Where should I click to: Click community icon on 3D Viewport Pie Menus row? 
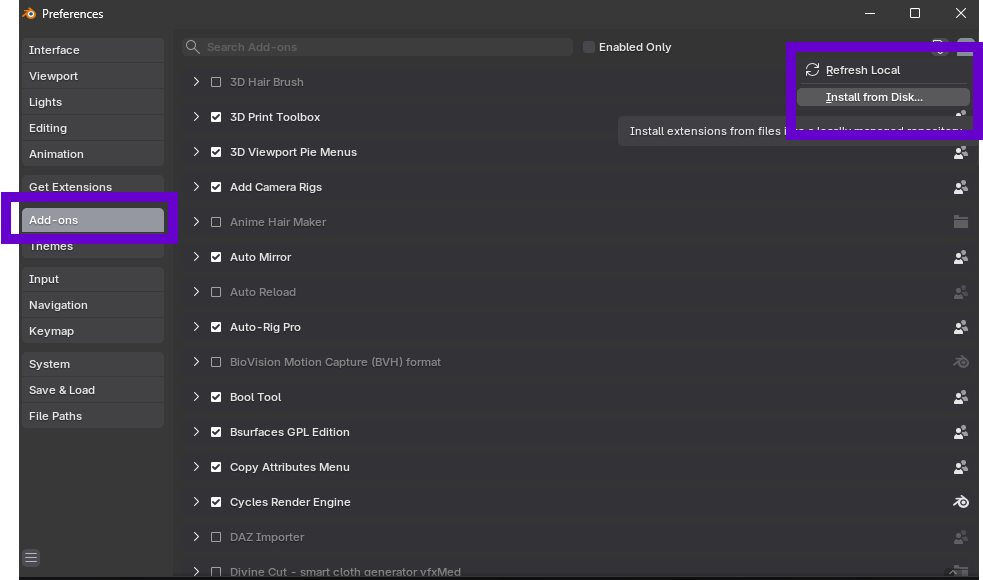pos(960,152)
